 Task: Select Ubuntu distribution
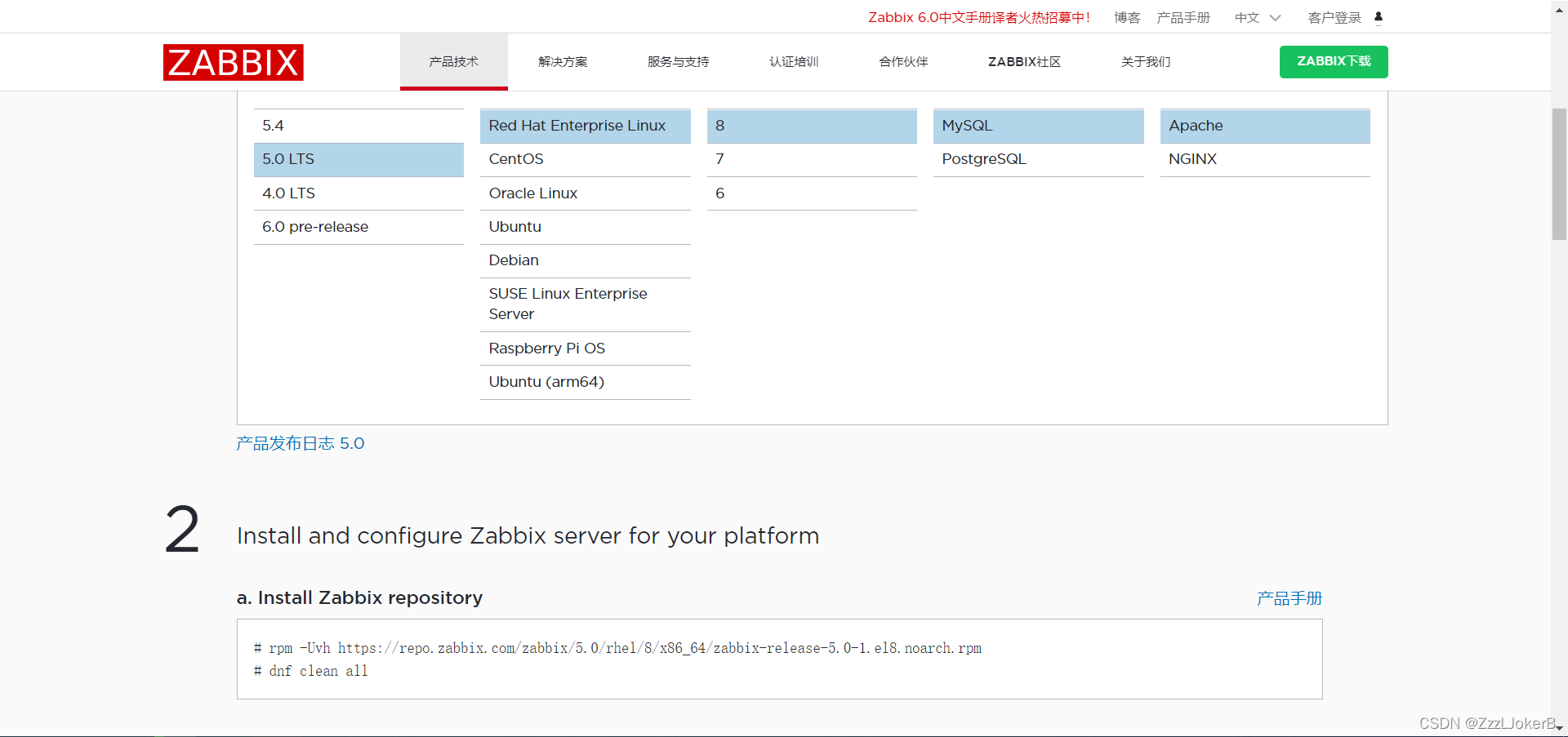coord(585,227)
